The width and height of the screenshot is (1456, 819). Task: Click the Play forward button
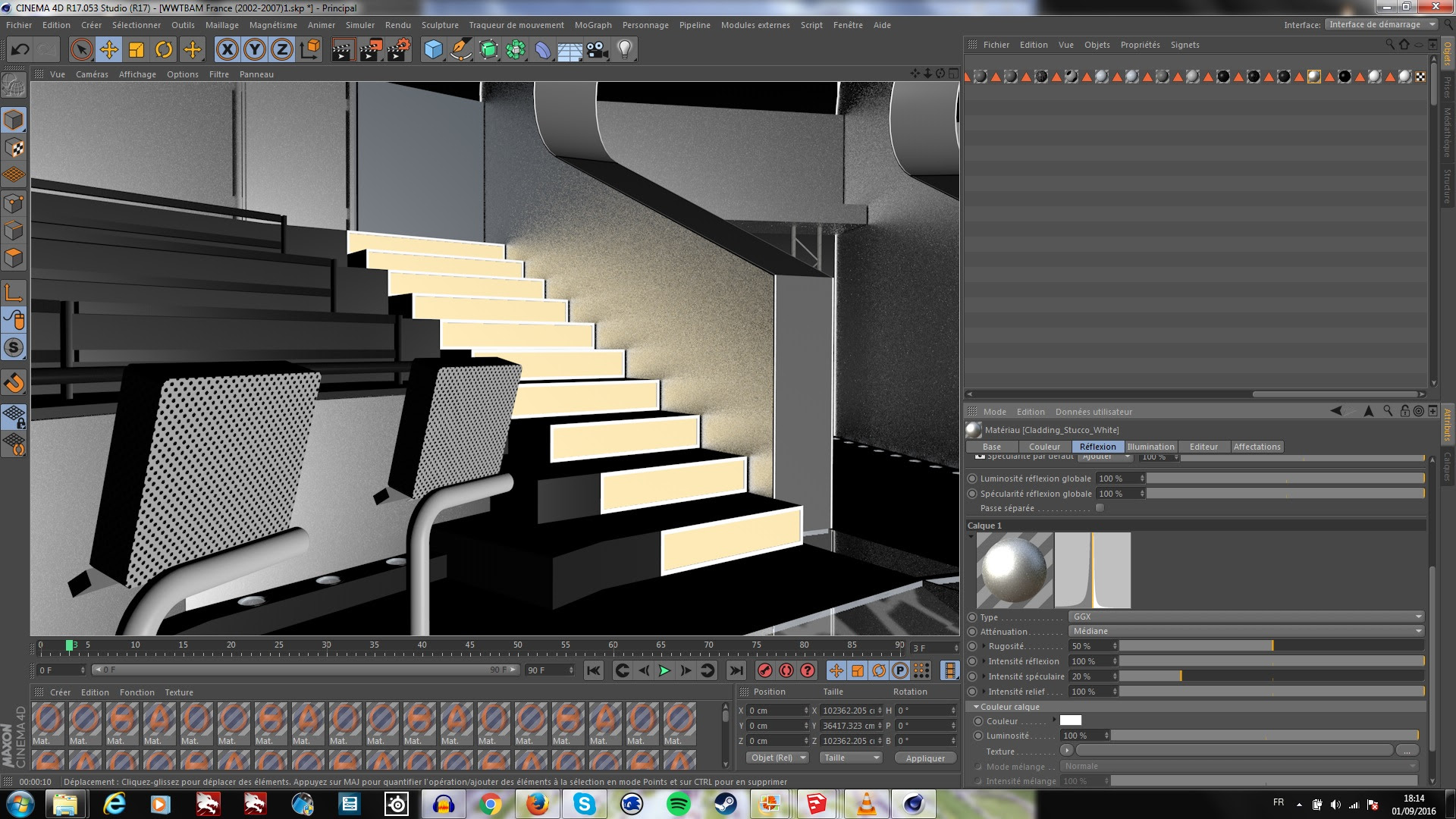664,670
